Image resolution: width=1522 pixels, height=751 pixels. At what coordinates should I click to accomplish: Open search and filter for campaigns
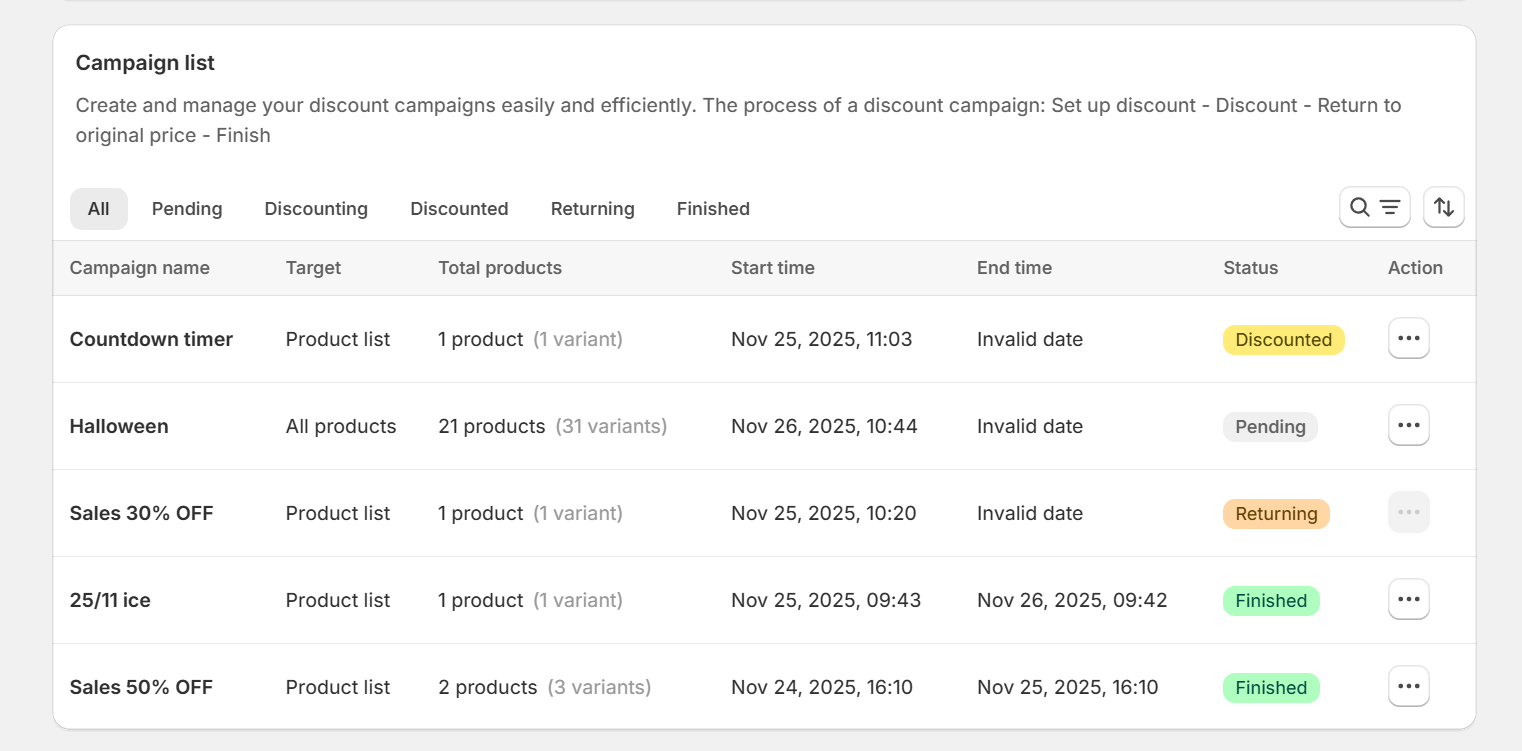[1374, 208]
